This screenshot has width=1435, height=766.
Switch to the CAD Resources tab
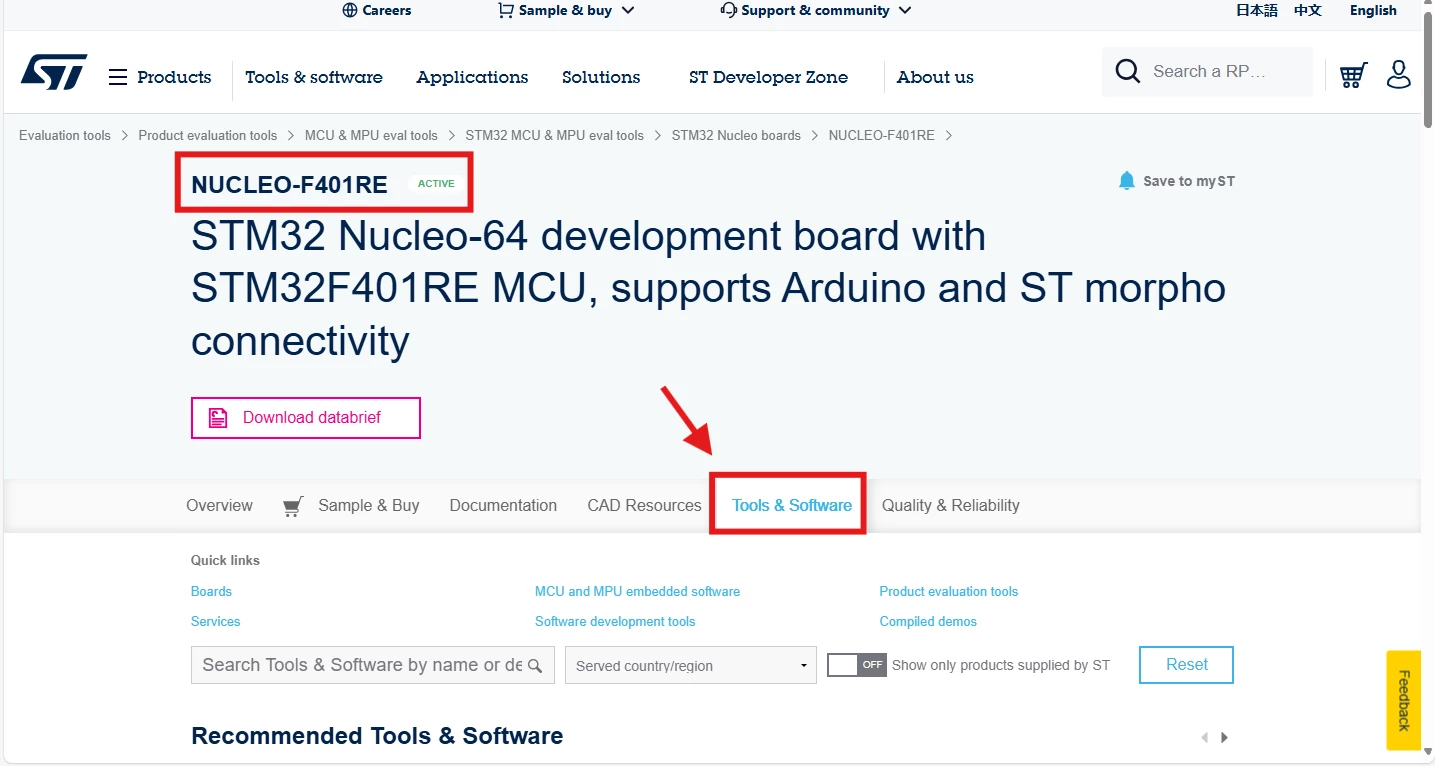click(x=644, y=505)
